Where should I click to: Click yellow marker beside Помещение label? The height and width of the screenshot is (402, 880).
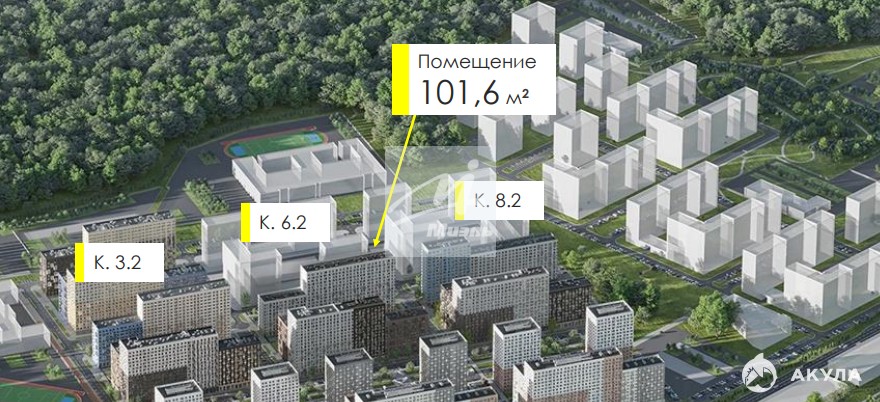tap(400, 78)
